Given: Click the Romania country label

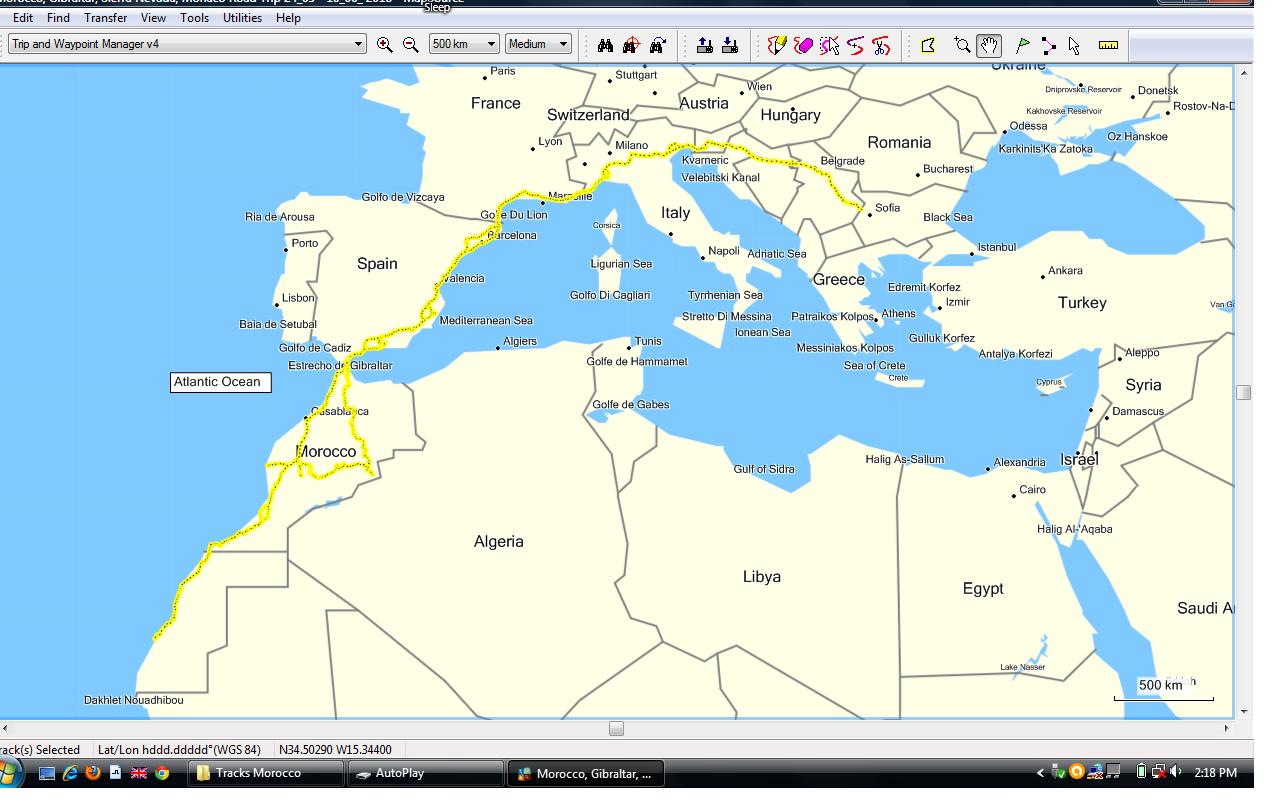Looking at the screenshot, I should click(899, 142).
